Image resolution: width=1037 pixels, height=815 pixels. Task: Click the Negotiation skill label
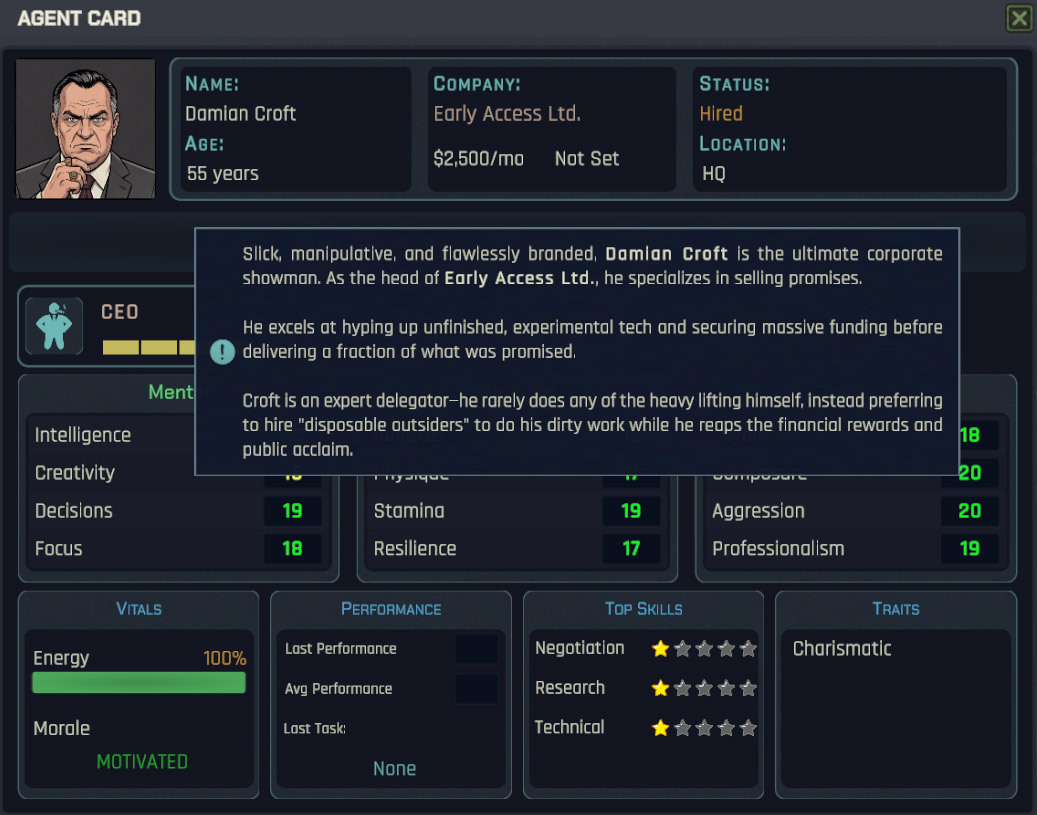click(579, 648)
